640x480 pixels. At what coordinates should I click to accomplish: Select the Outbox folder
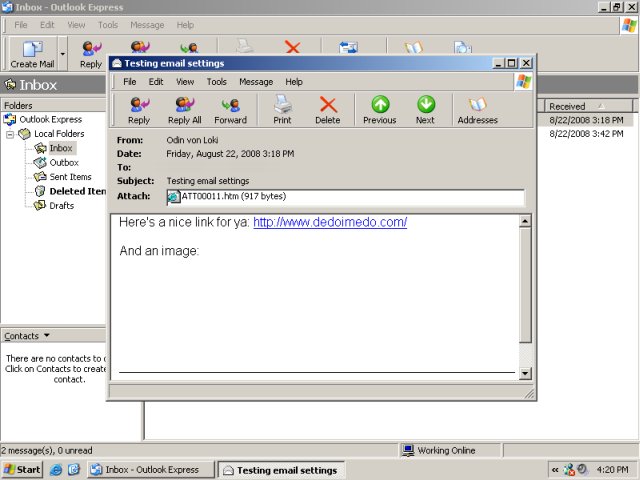pyautogui.click(x=64, y=162)
